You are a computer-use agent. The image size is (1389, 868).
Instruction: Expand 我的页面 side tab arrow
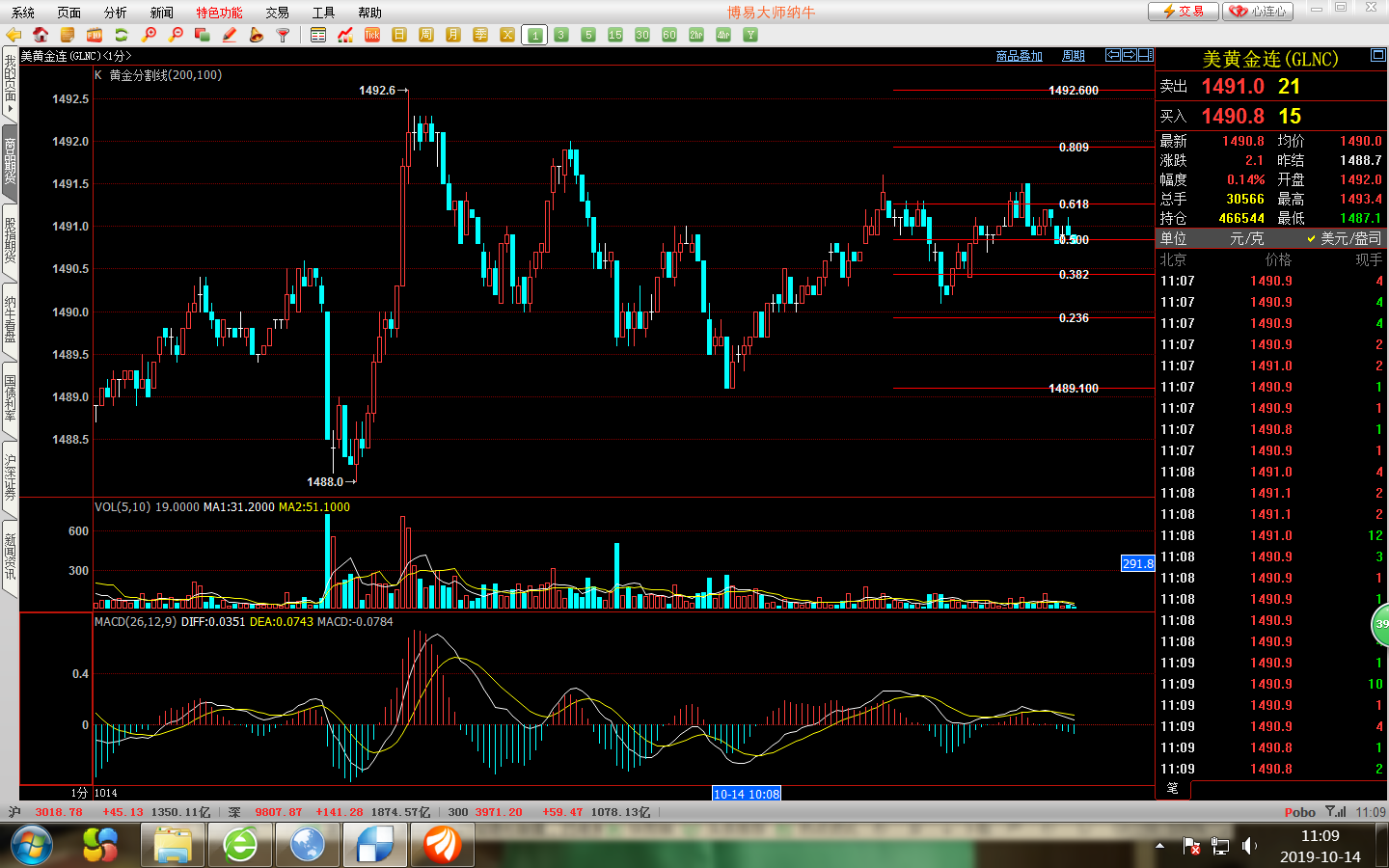[x=10, y=108]
